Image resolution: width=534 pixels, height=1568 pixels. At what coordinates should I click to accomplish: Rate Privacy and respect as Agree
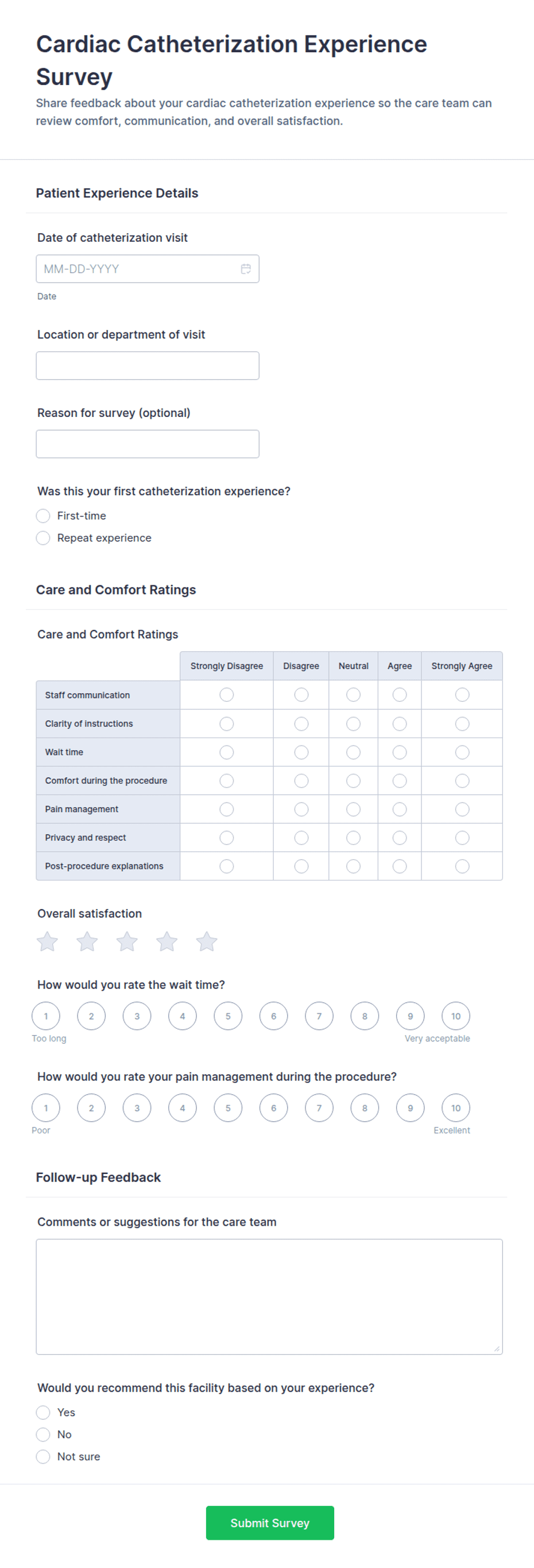coord(400,838)
